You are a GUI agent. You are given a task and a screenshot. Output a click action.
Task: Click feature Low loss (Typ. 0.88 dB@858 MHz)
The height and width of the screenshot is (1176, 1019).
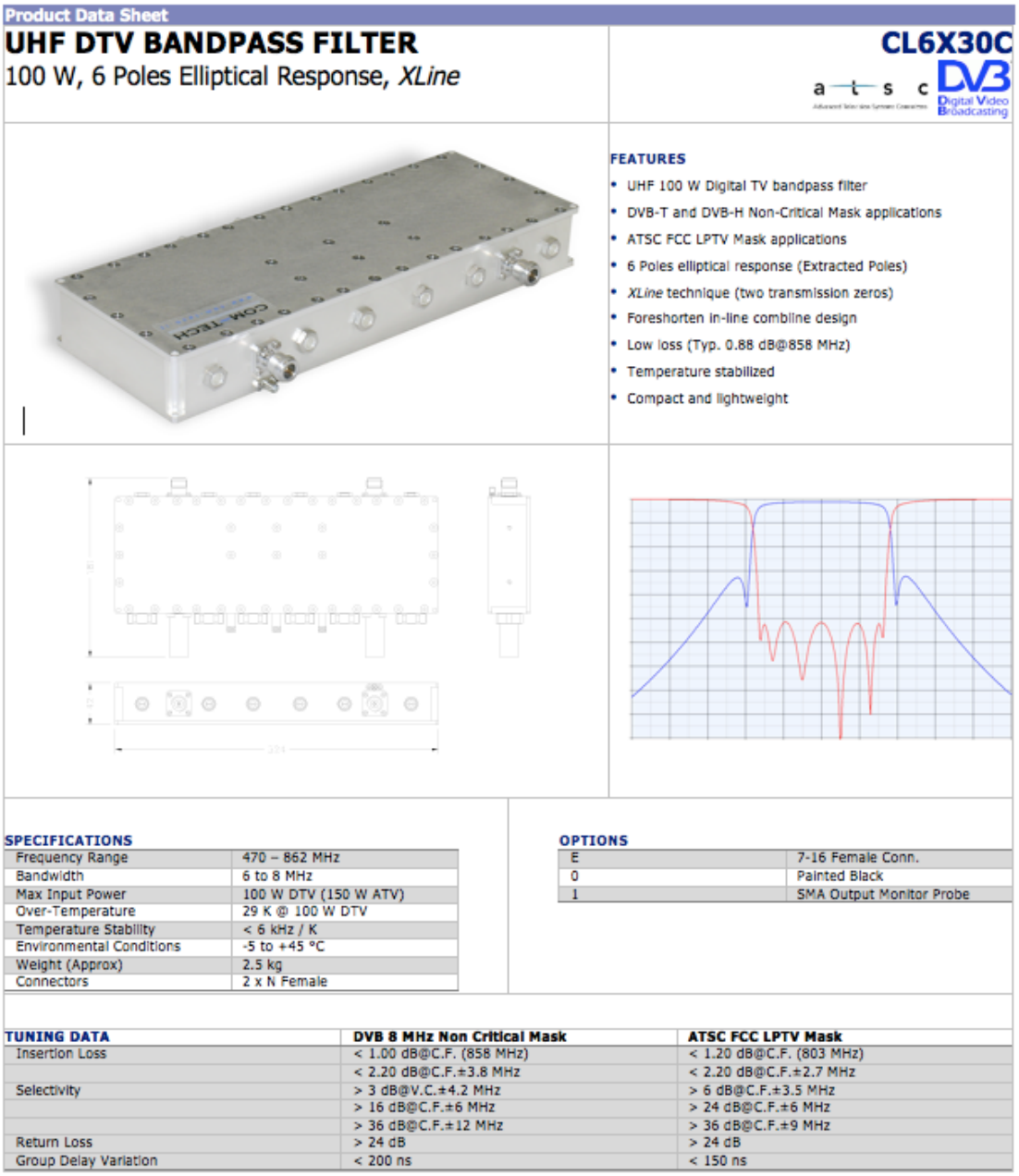[739, 345]
